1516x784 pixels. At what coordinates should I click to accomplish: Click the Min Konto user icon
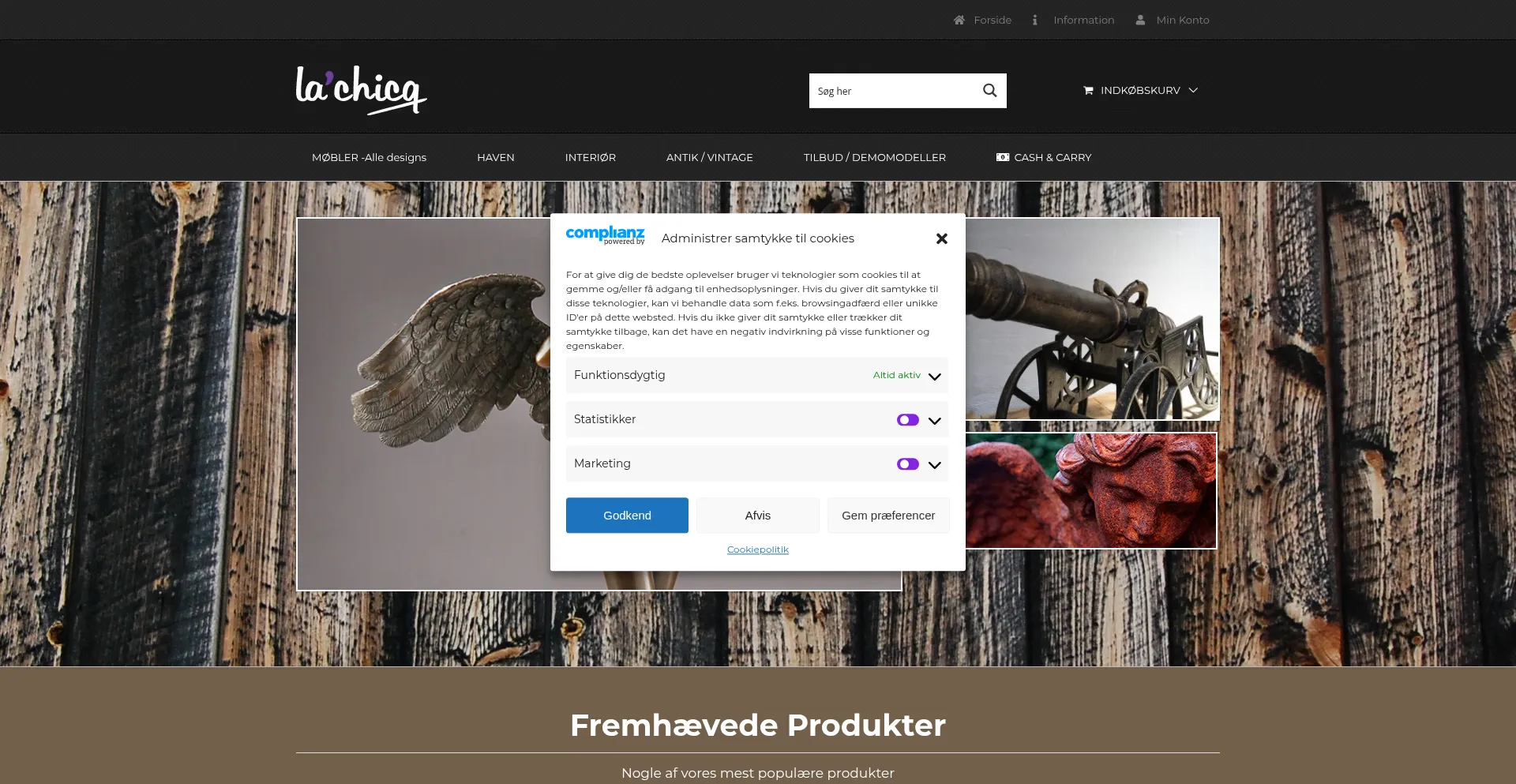tap(1140, 21)
